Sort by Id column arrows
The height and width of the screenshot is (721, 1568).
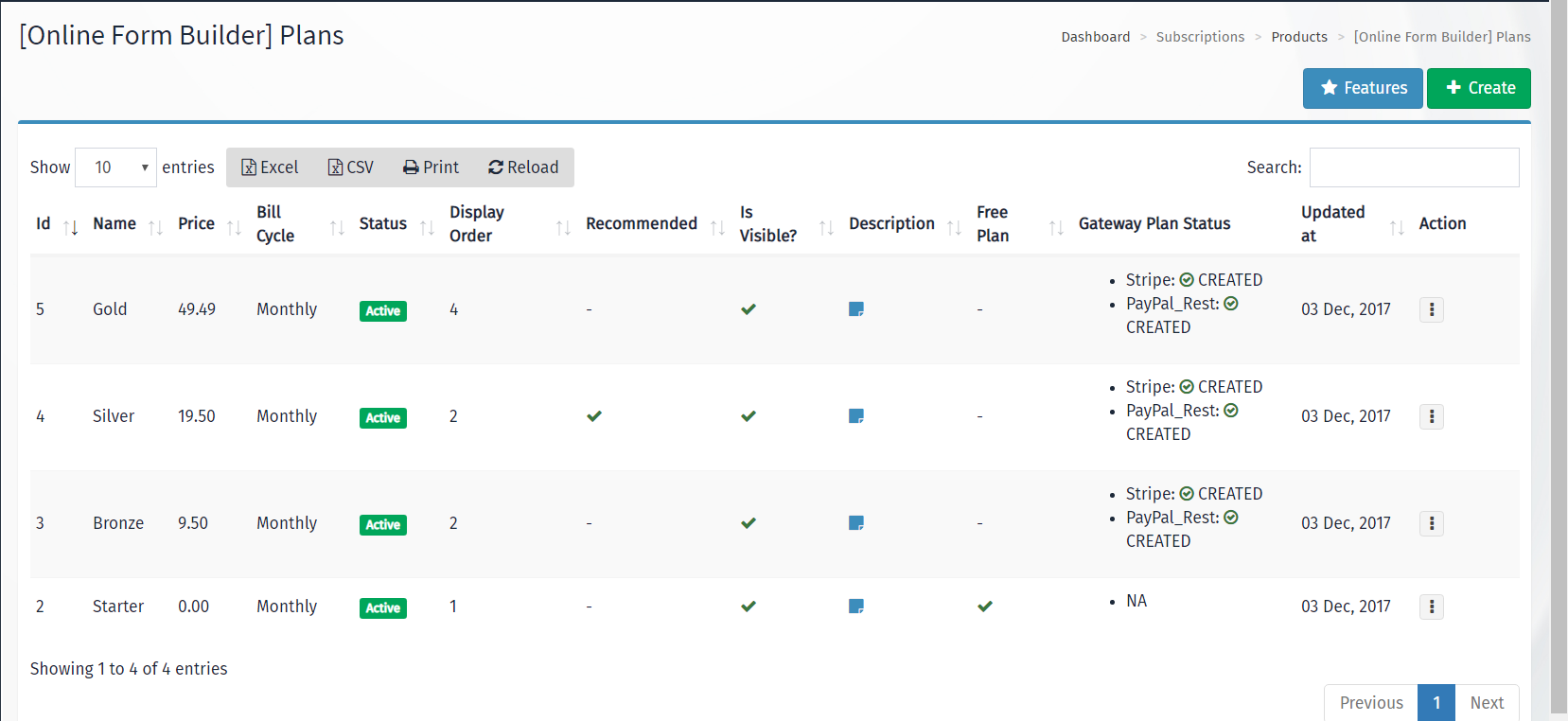(x=71, y=227)
